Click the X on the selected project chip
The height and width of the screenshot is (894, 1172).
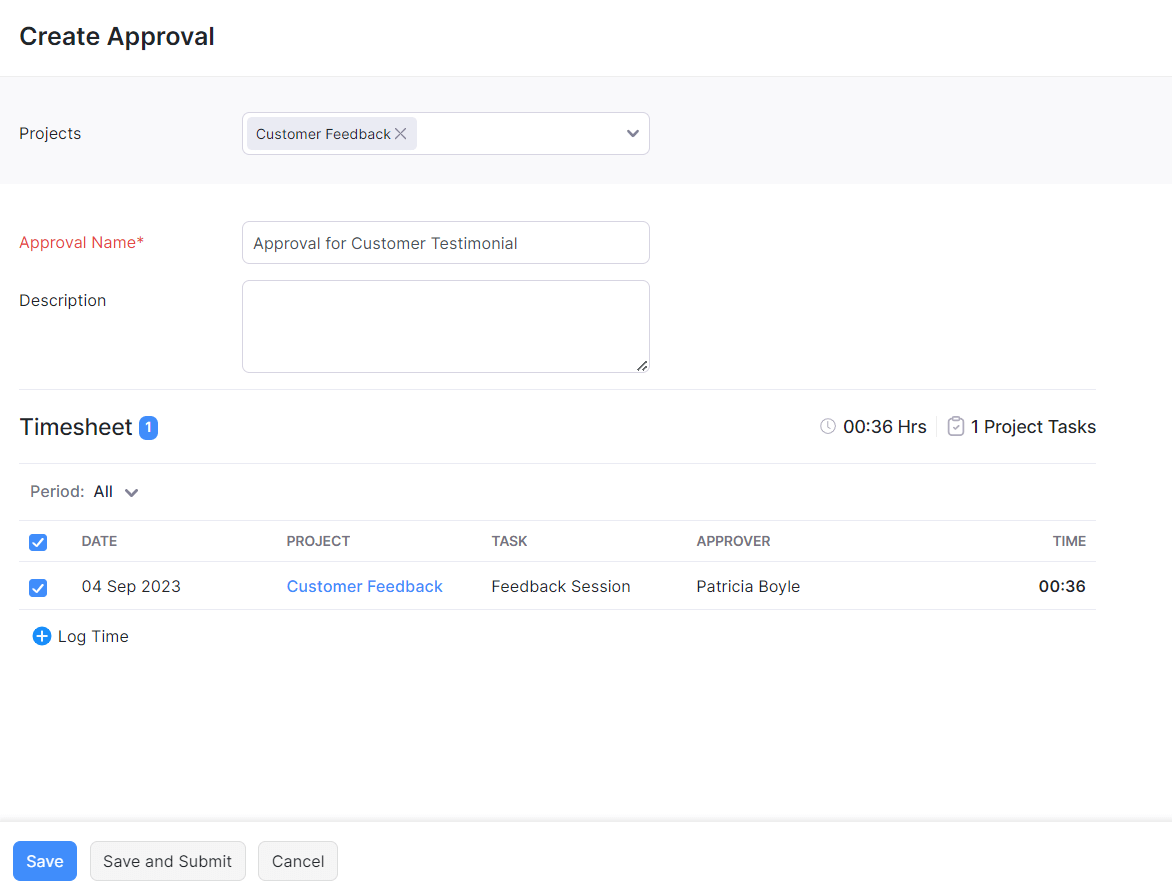click(x=400, y=133)
